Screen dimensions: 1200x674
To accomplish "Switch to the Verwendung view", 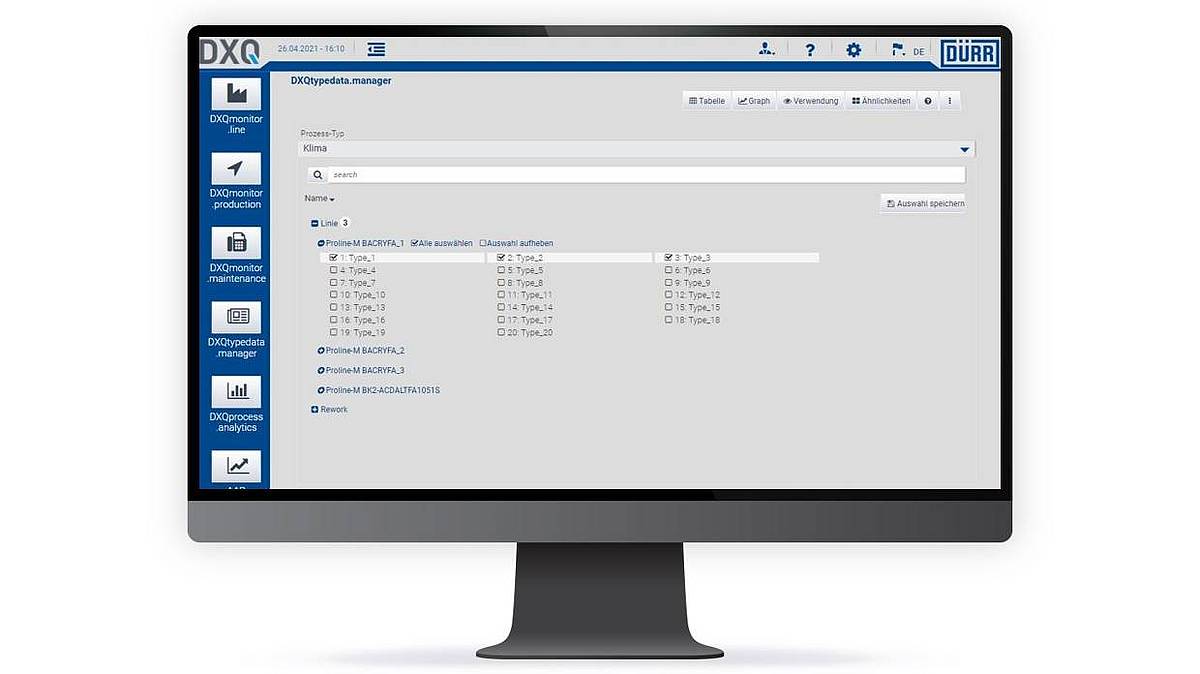I will coord(811,101).
